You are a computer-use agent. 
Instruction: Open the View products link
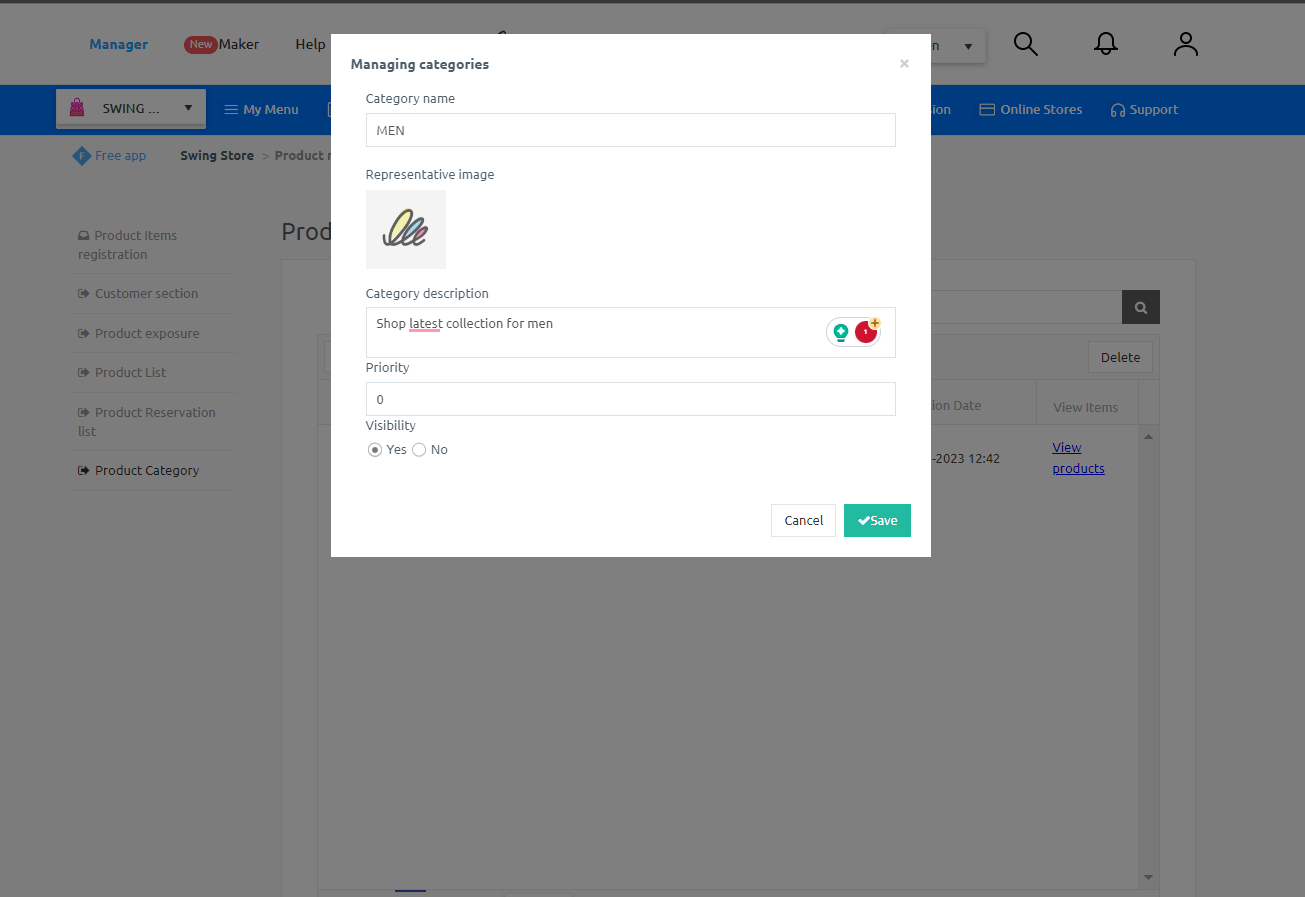(1078, 458)
